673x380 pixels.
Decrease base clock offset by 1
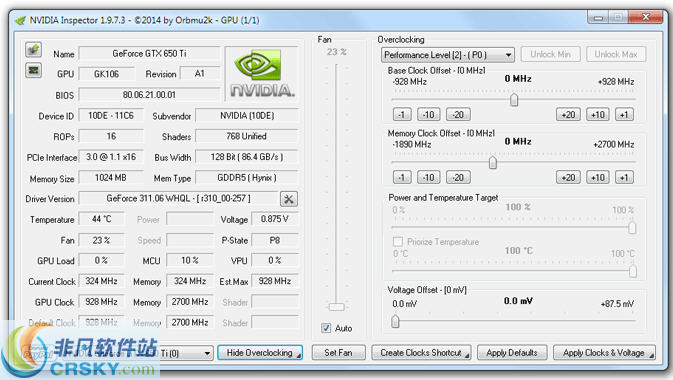[x=402, y=115]
